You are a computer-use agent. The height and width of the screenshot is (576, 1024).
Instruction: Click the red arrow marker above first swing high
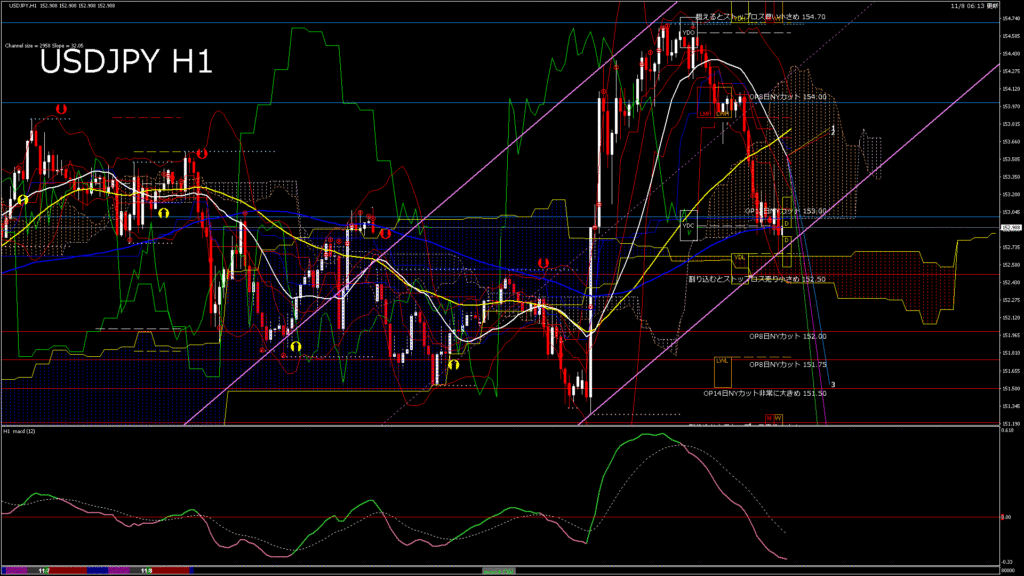(x=61, y=108)
